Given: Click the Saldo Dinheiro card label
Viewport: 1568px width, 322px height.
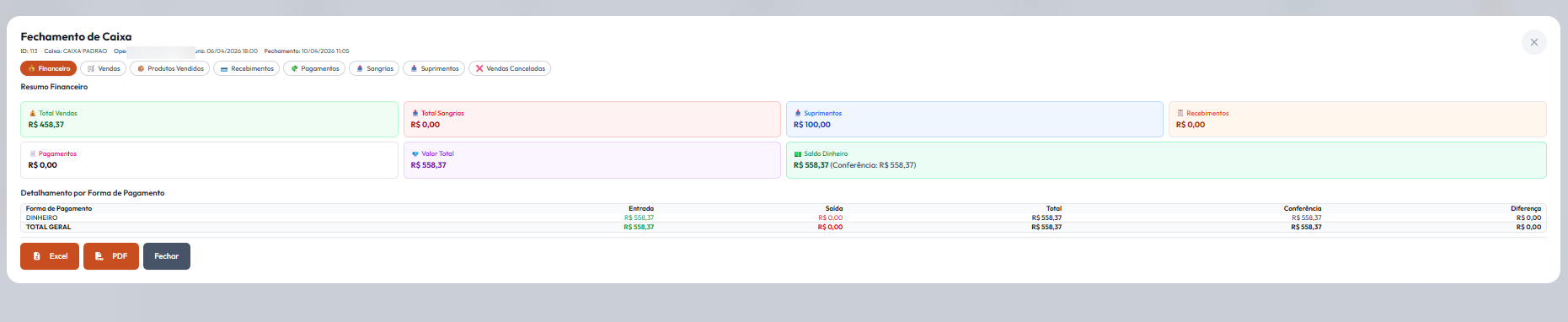Looking at the screenshot, I should [x=826, y=153].
